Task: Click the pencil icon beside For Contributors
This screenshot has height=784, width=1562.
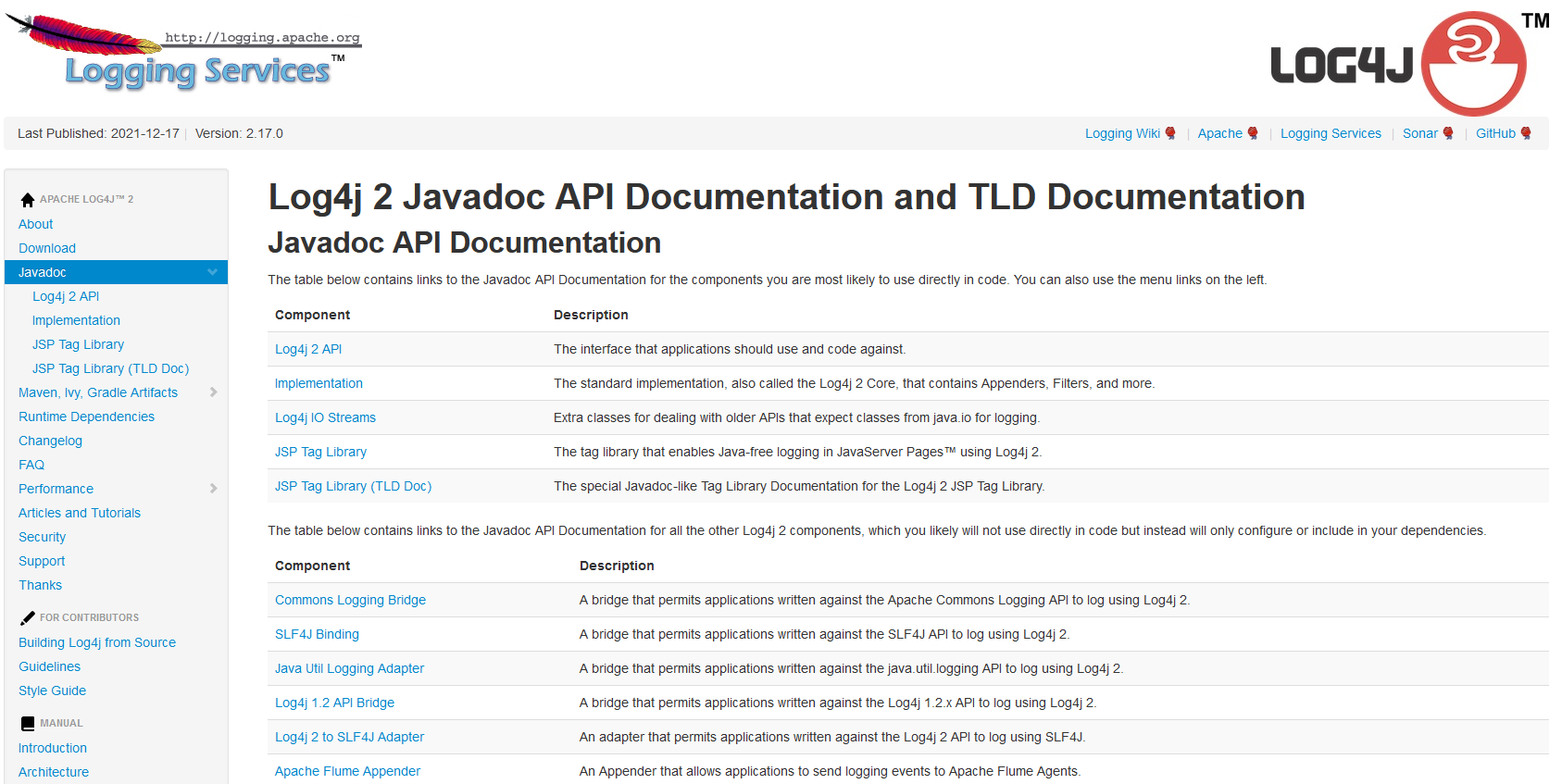Action: tap(28, 618)
